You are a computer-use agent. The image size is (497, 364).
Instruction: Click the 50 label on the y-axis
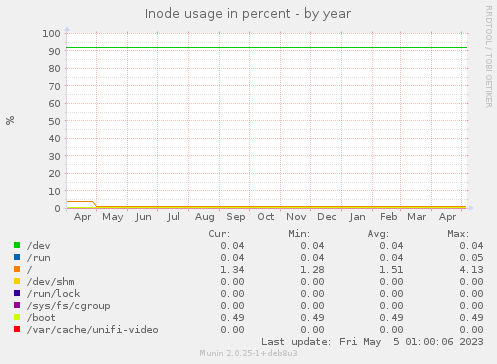[x=54, y=121]
